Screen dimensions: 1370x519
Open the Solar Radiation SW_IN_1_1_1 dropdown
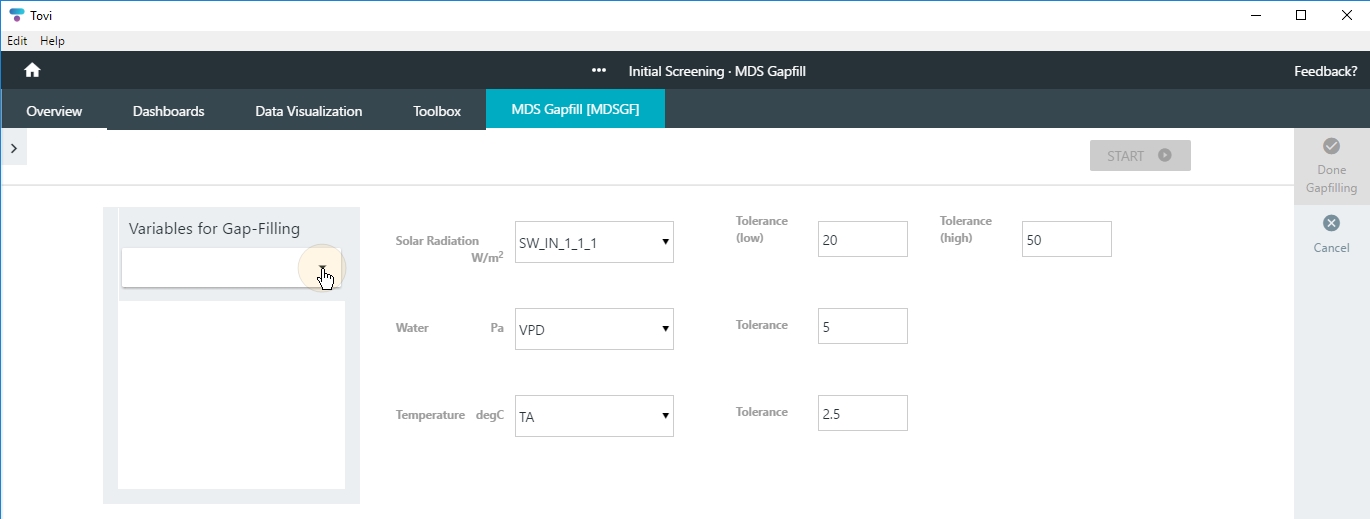(594, 242)
